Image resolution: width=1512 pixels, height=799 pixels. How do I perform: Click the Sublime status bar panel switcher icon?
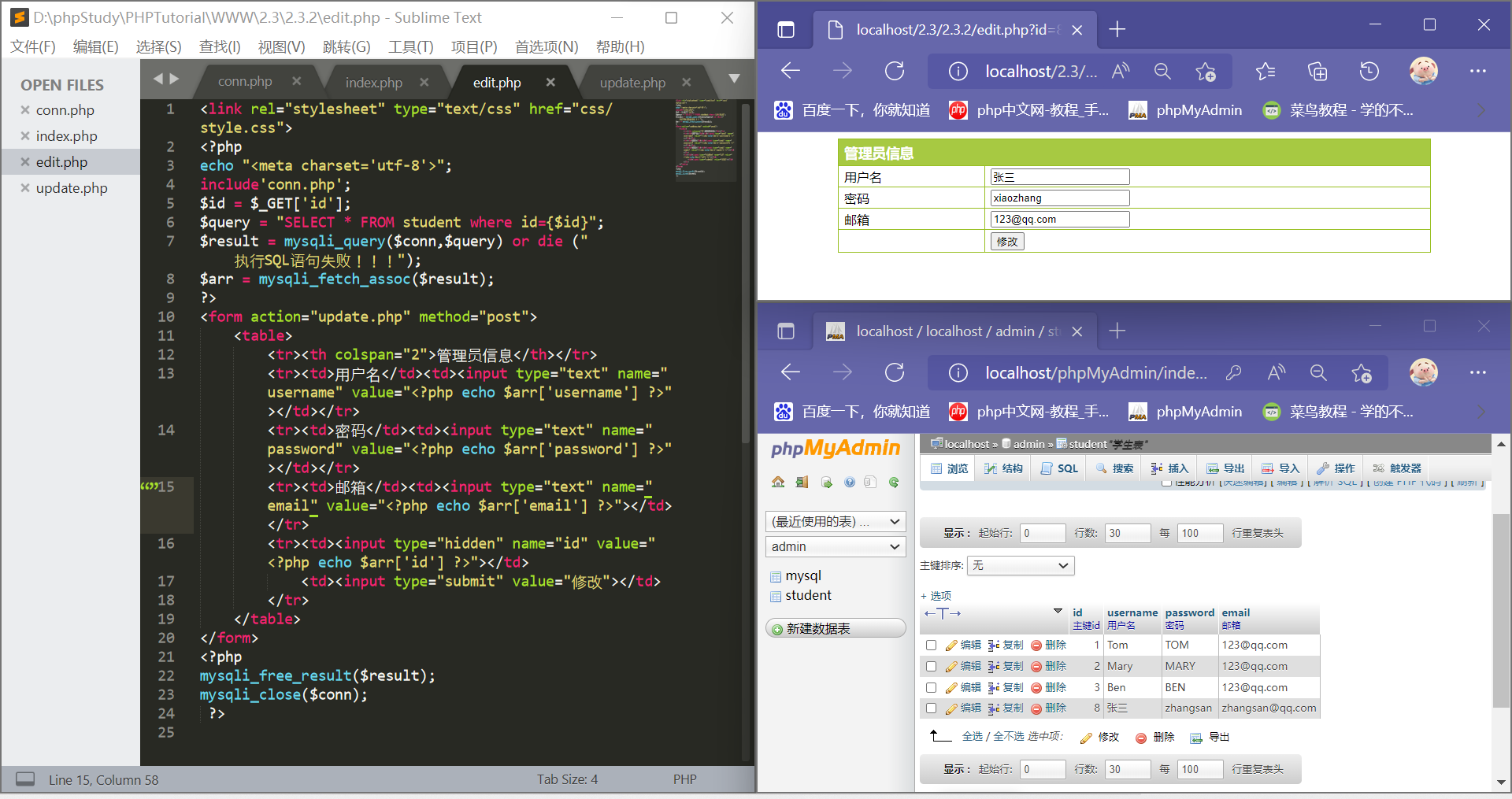25,779
